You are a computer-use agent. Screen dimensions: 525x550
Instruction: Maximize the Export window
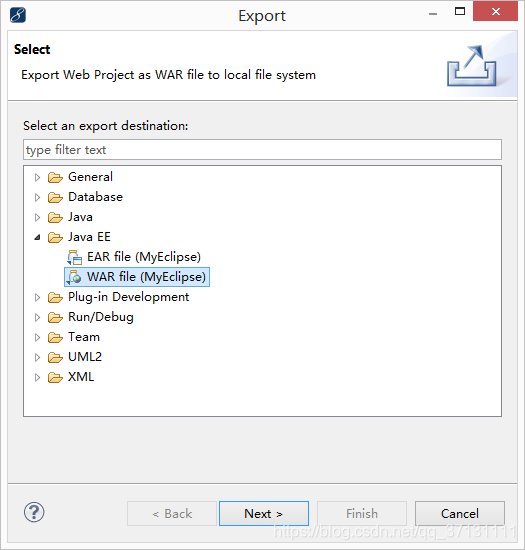(460, 12)
